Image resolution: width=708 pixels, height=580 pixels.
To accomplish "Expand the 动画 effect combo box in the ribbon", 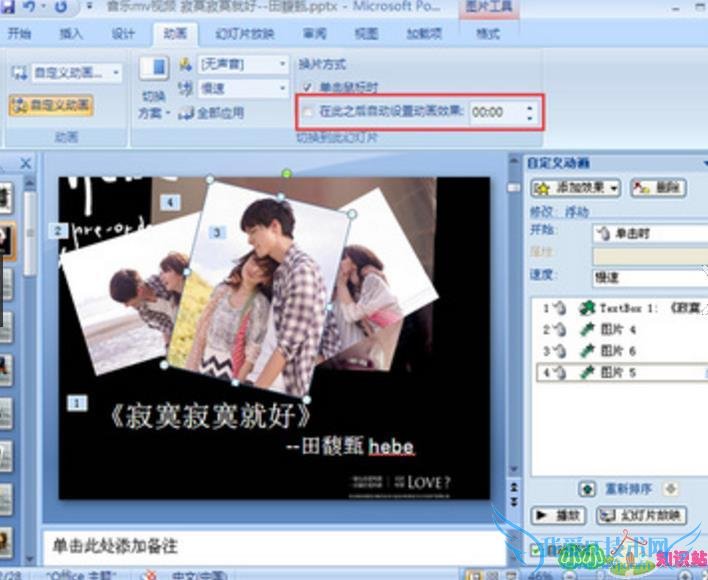I will pyautogui.click(x=116, y=73).
